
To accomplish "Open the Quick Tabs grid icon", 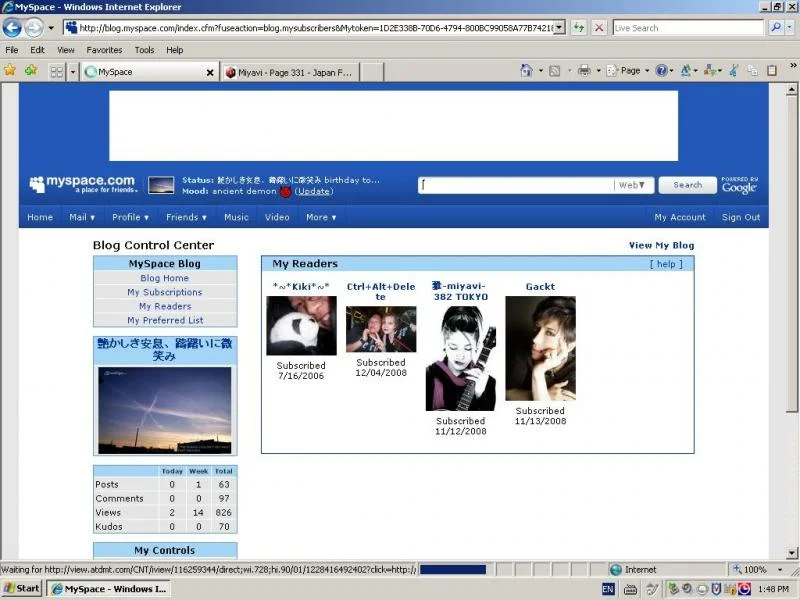I will point(57,72).
